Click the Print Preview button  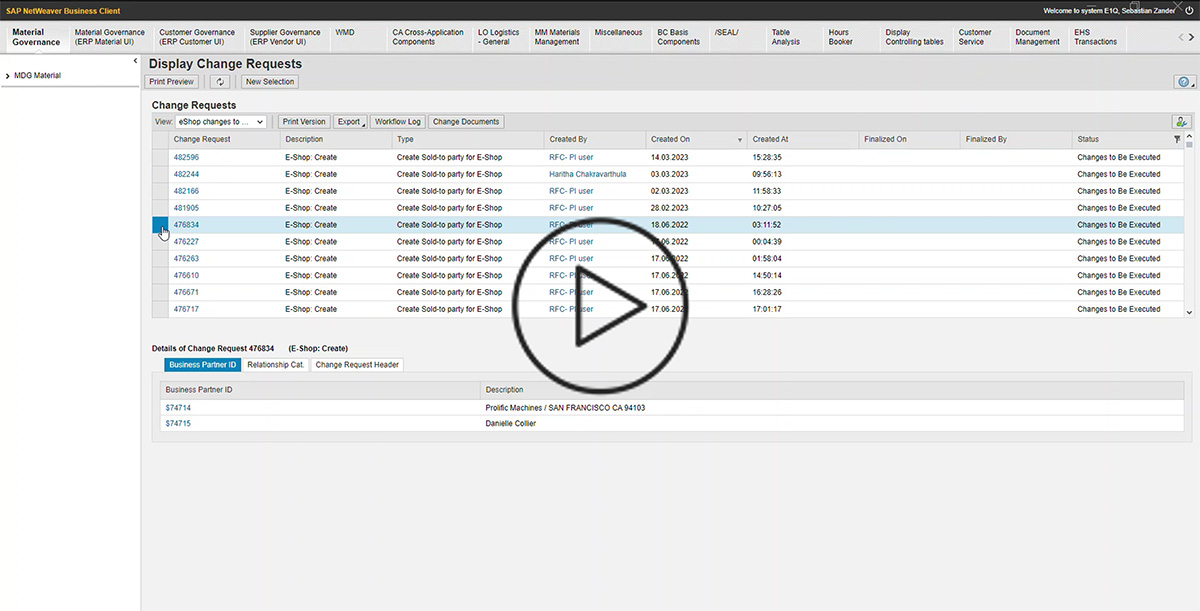click(172, 82)
